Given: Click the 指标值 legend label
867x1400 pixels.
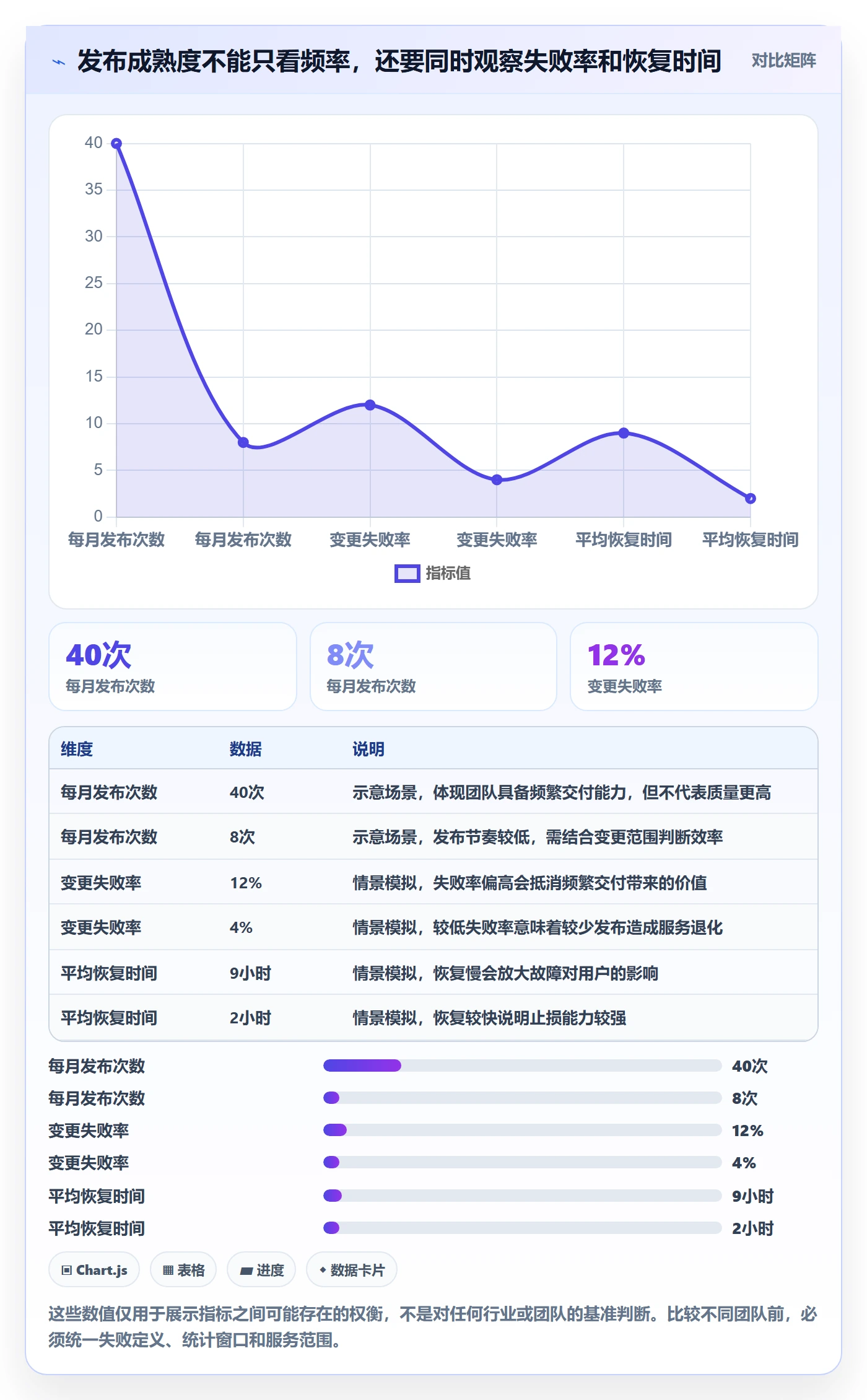Looking at the screenshot, I should point(448,574).
